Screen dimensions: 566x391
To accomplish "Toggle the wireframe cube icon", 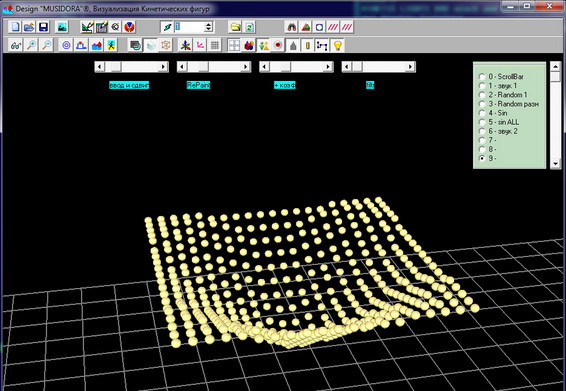I will tap(165, 45).
